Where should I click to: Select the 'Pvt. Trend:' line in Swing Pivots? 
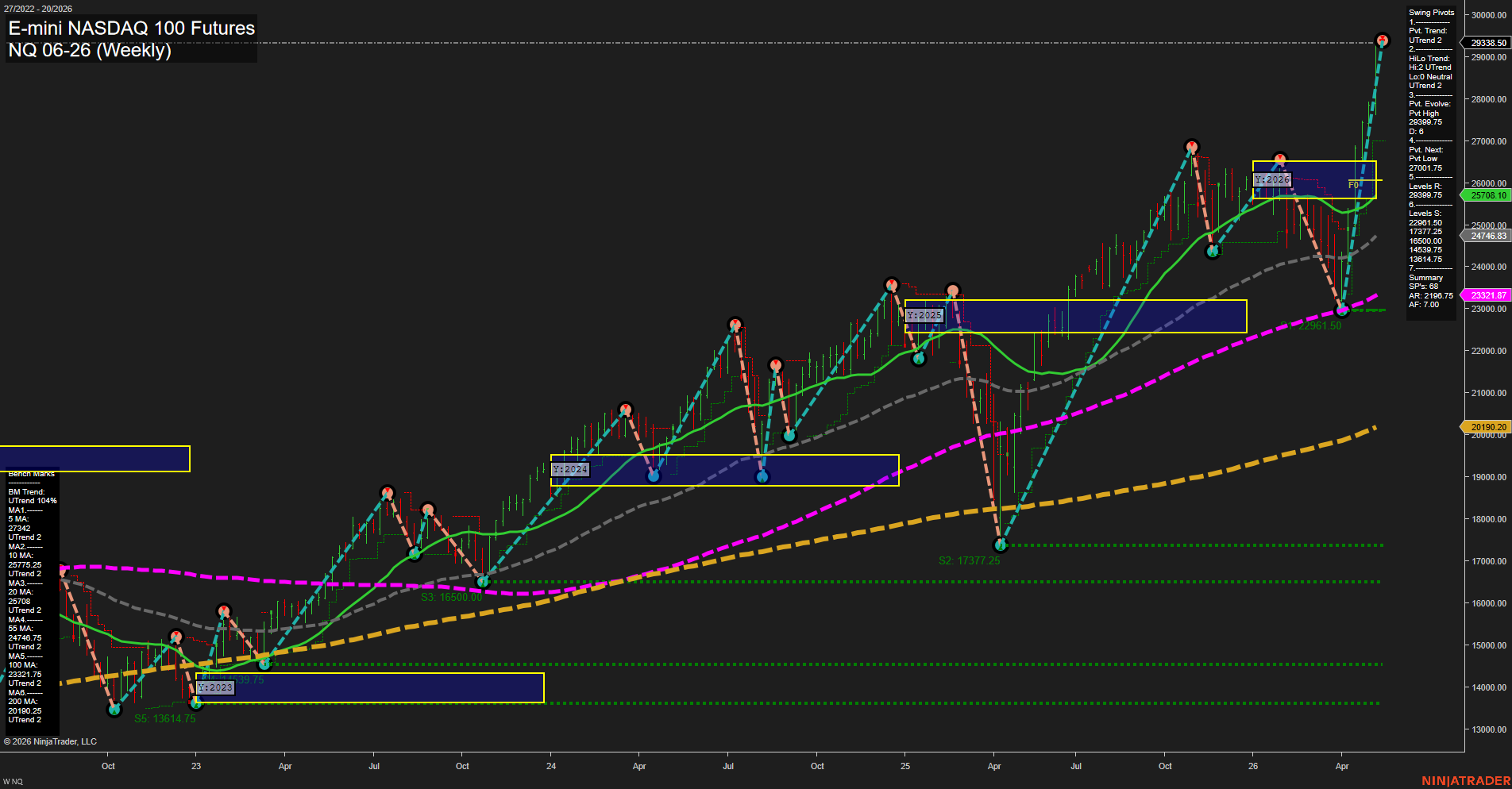coord(1428,30)
